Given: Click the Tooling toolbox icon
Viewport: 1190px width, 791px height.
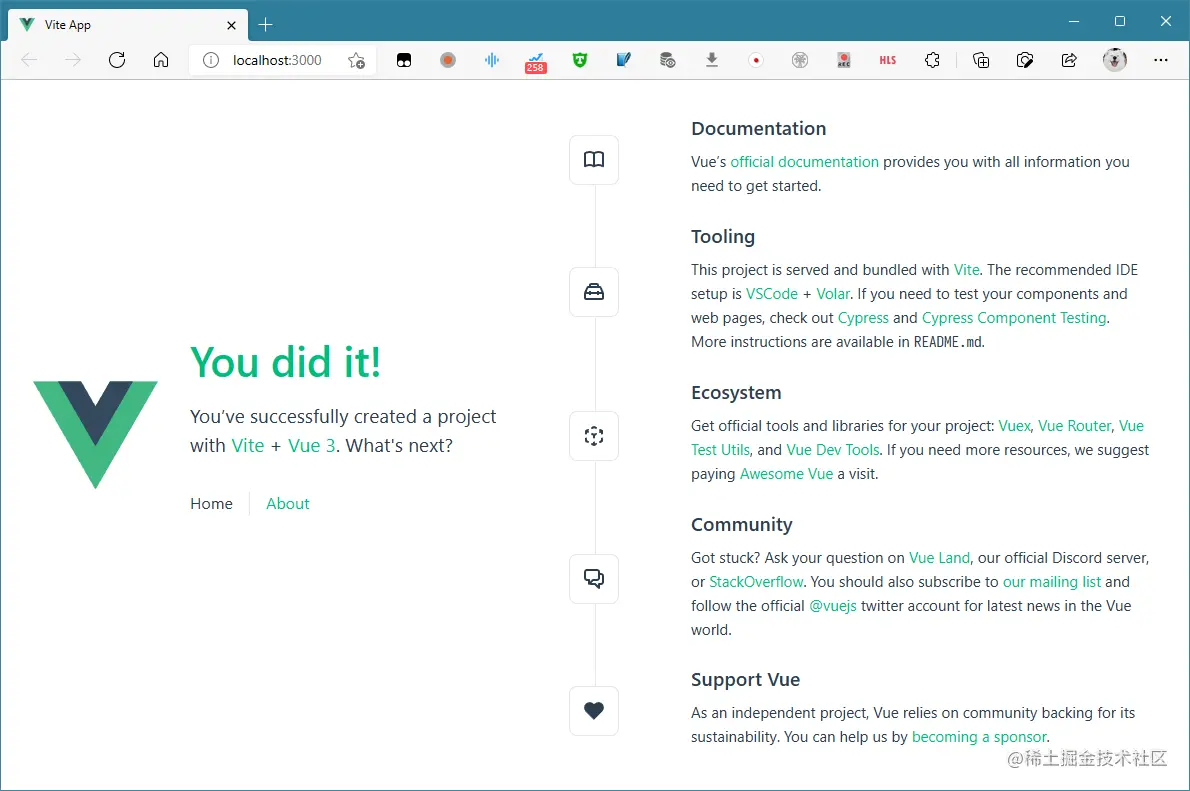Looking at the screenshot, I should (593, 292).
